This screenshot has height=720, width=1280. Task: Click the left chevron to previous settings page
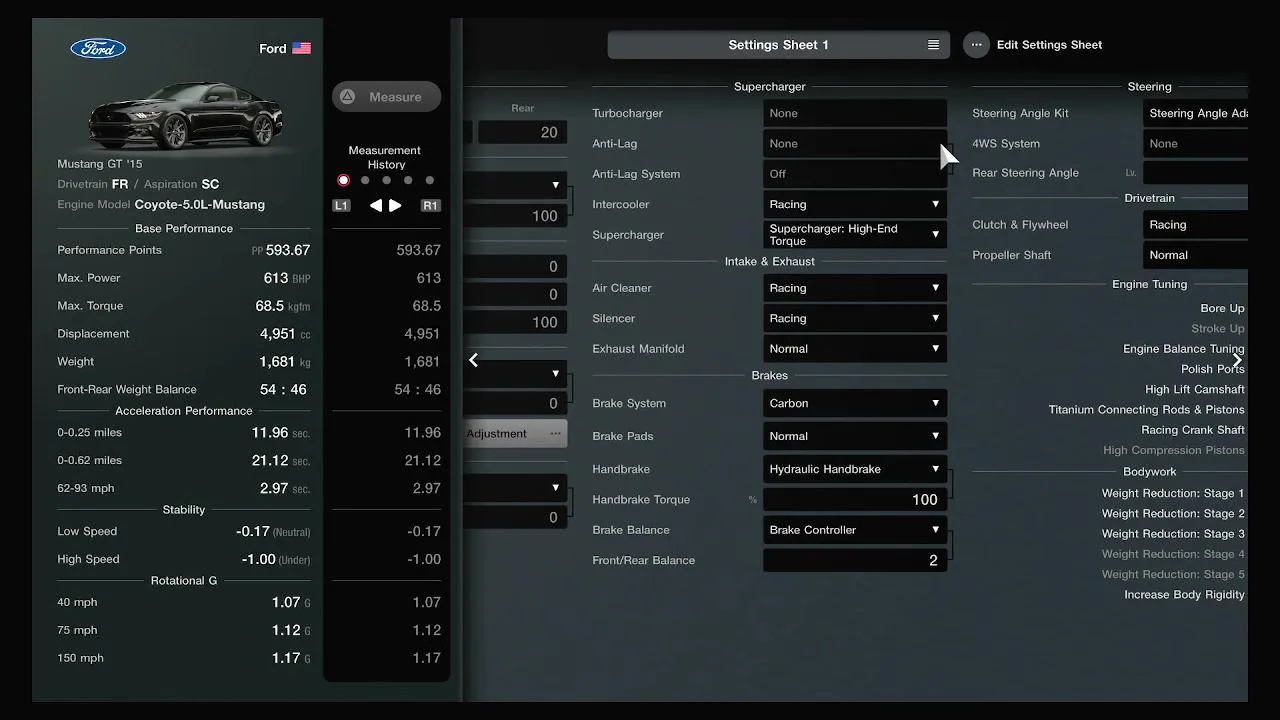(474, 360)
